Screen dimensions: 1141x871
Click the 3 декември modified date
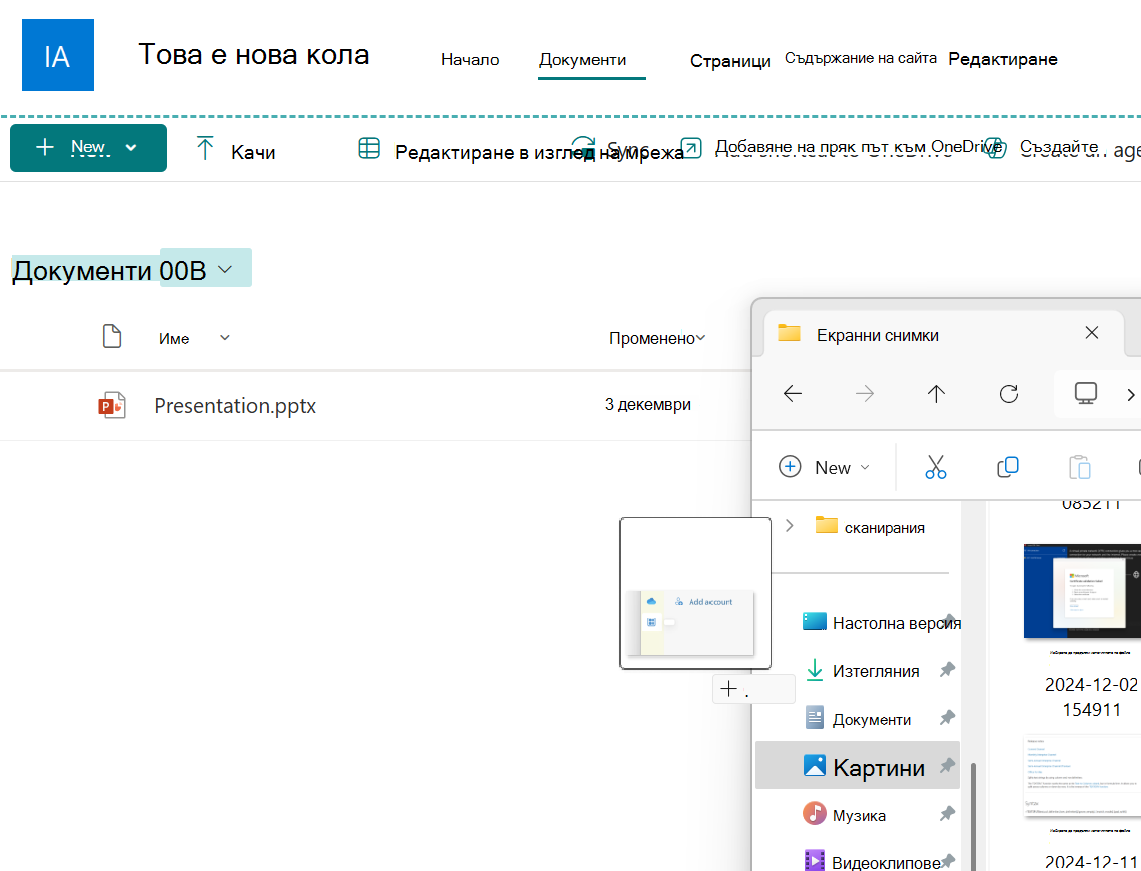click(648, 405)
